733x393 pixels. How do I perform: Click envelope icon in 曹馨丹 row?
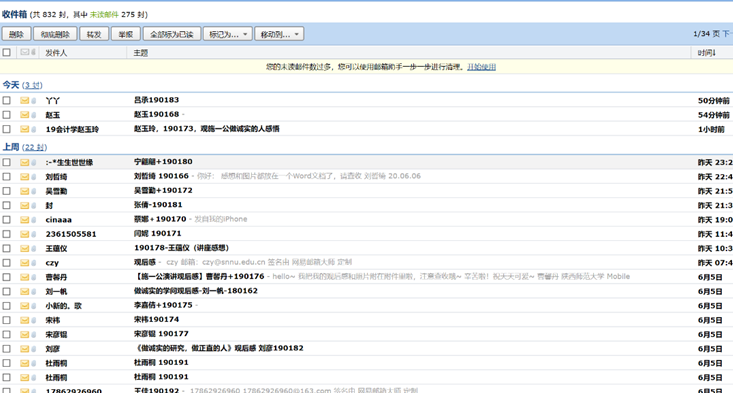24,277
